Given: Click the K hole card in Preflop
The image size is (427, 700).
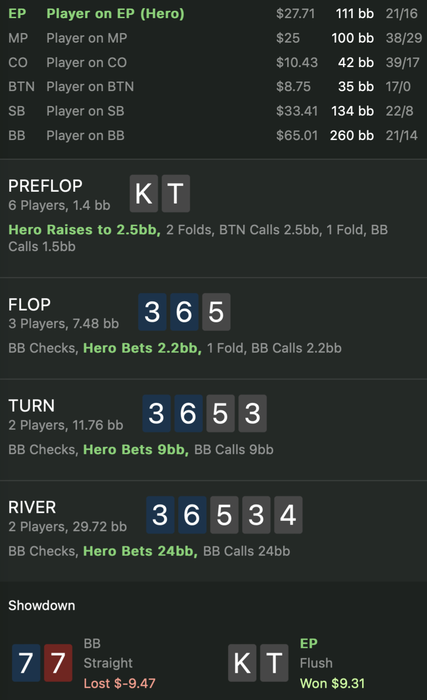Looking at the screenshot, I should (144, 193).
